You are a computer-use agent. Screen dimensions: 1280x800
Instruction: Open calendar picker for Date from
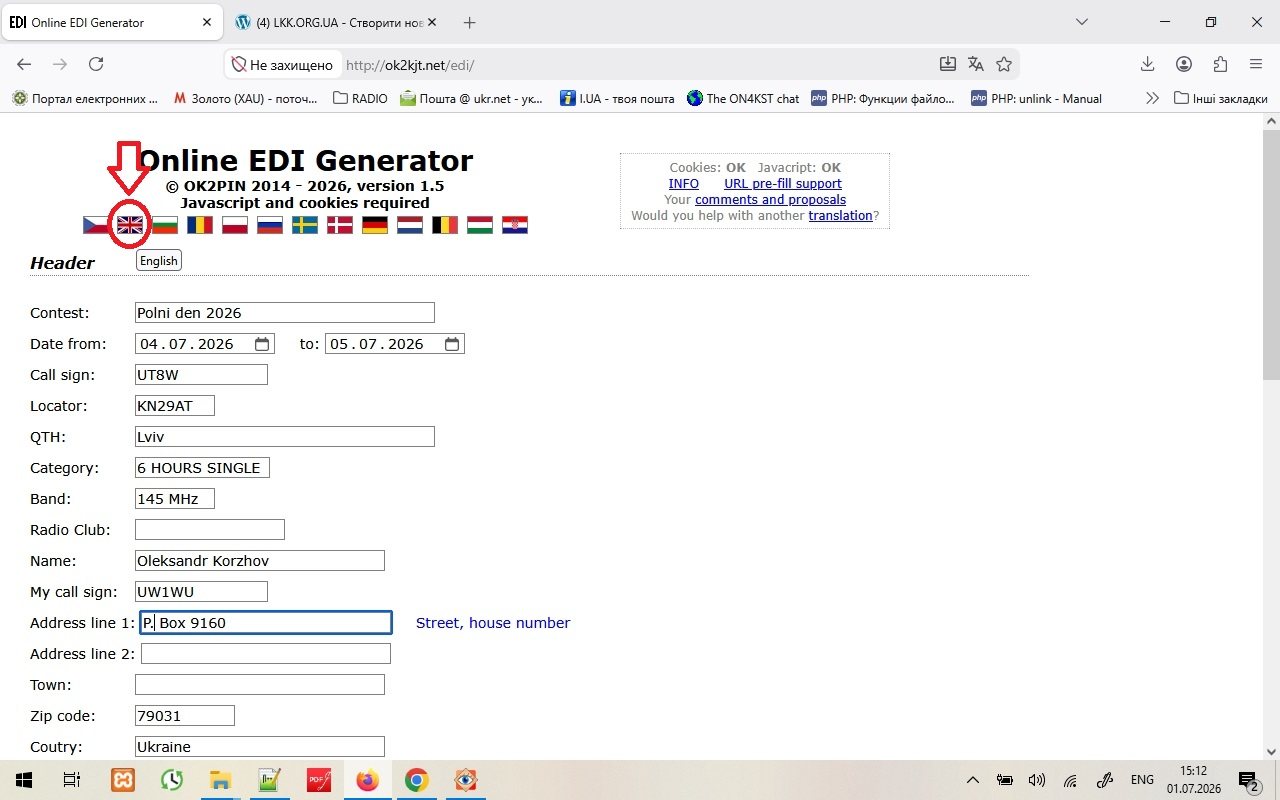pos(262,344)
